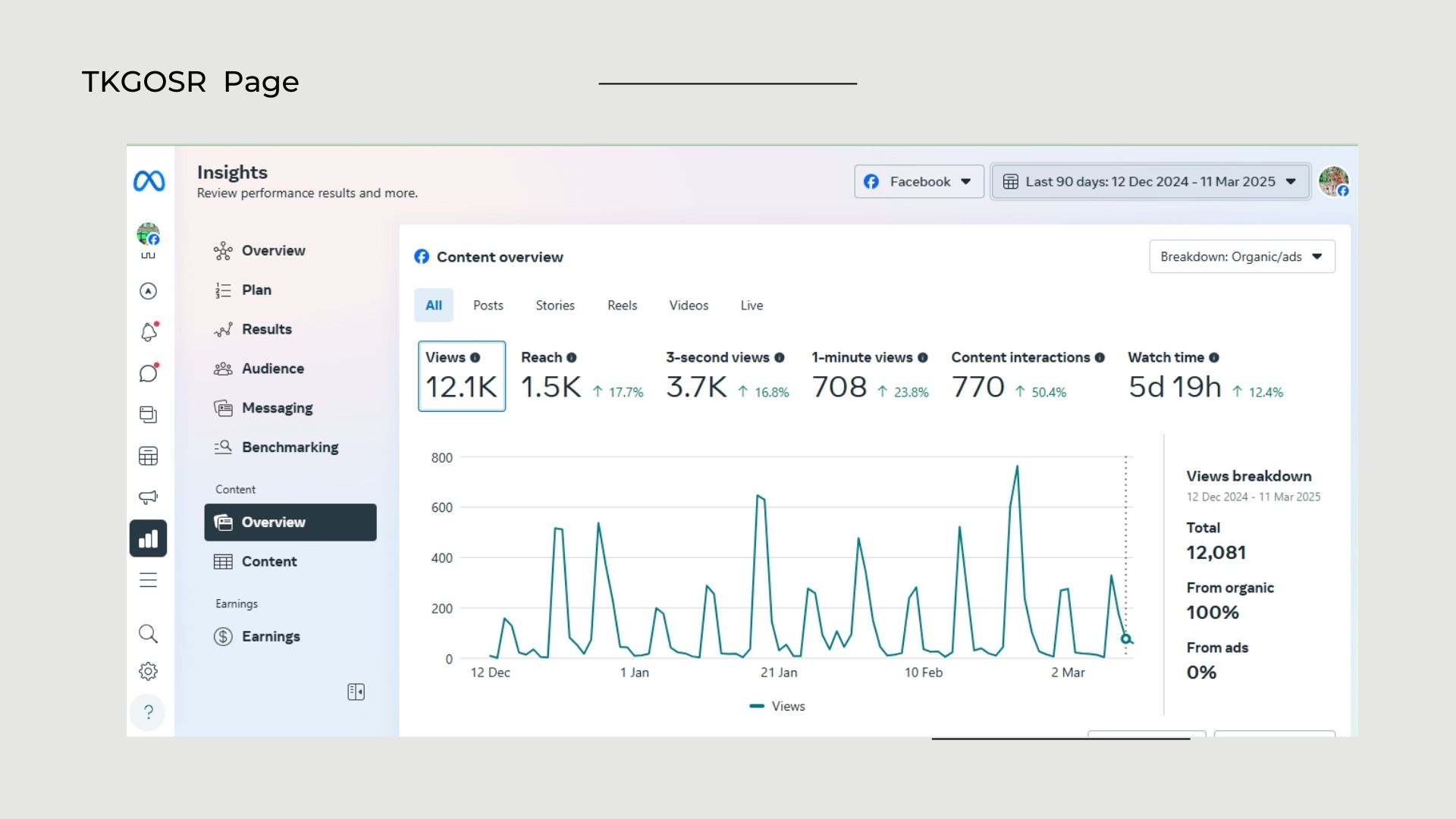Expand Facebook platform dropdown
1456x819 pixels.
click(x=919, y=182)
